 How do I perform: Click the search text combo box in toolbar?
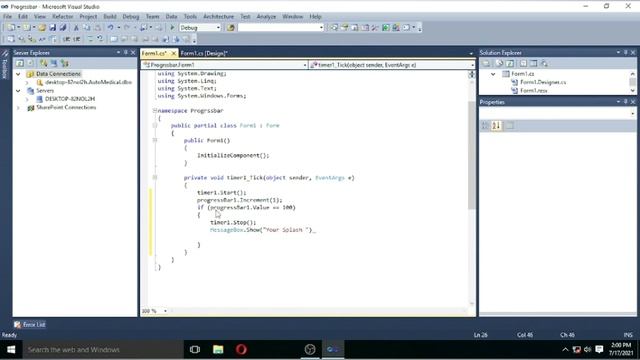click(x=281, y=28)
